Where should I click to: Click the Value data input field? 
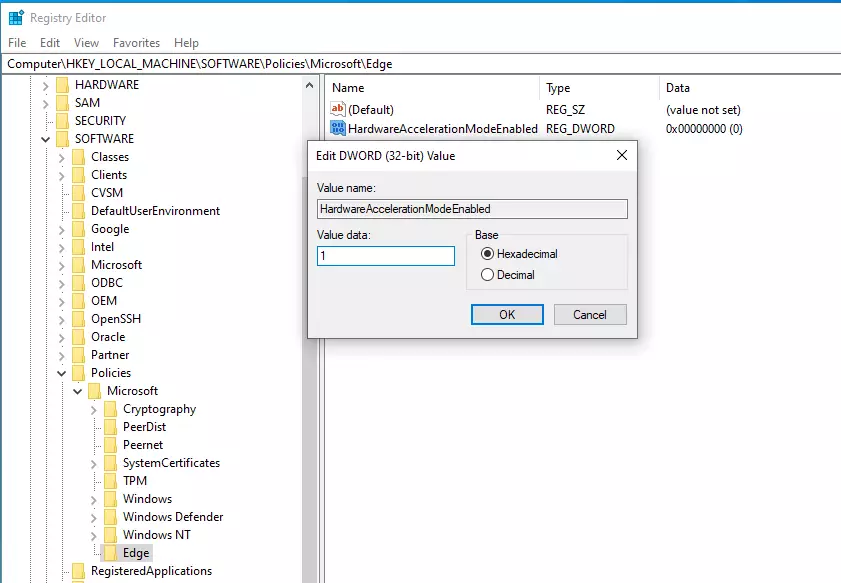[x=386, y=256]
